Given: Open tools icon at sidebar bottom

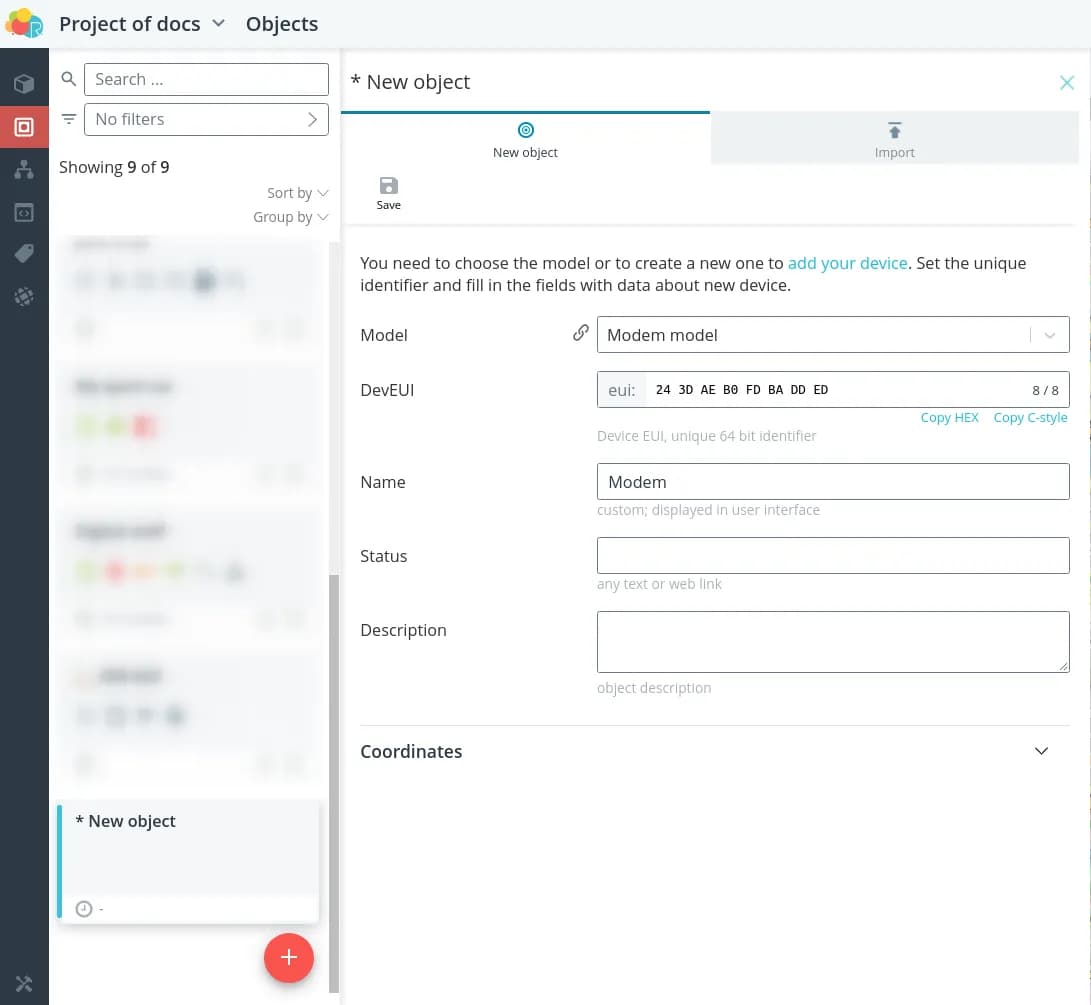Looking at the screenshot, I should (24, 984).
